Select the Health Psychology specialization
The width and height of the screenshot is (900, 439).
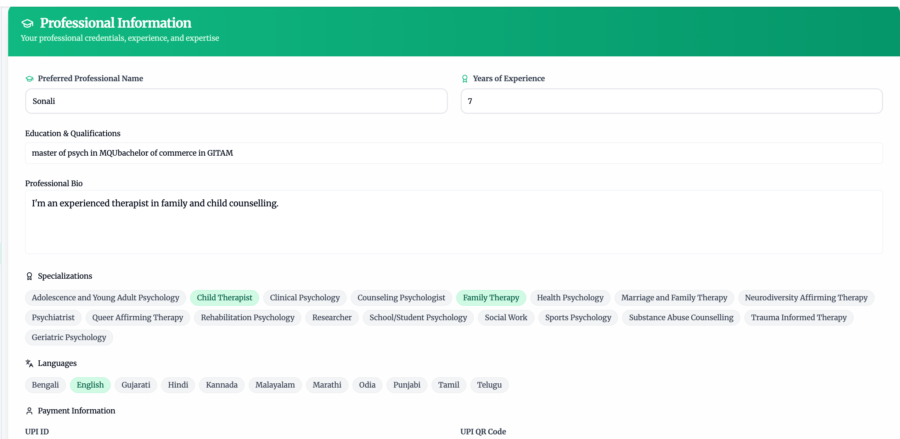coord(570,298)
